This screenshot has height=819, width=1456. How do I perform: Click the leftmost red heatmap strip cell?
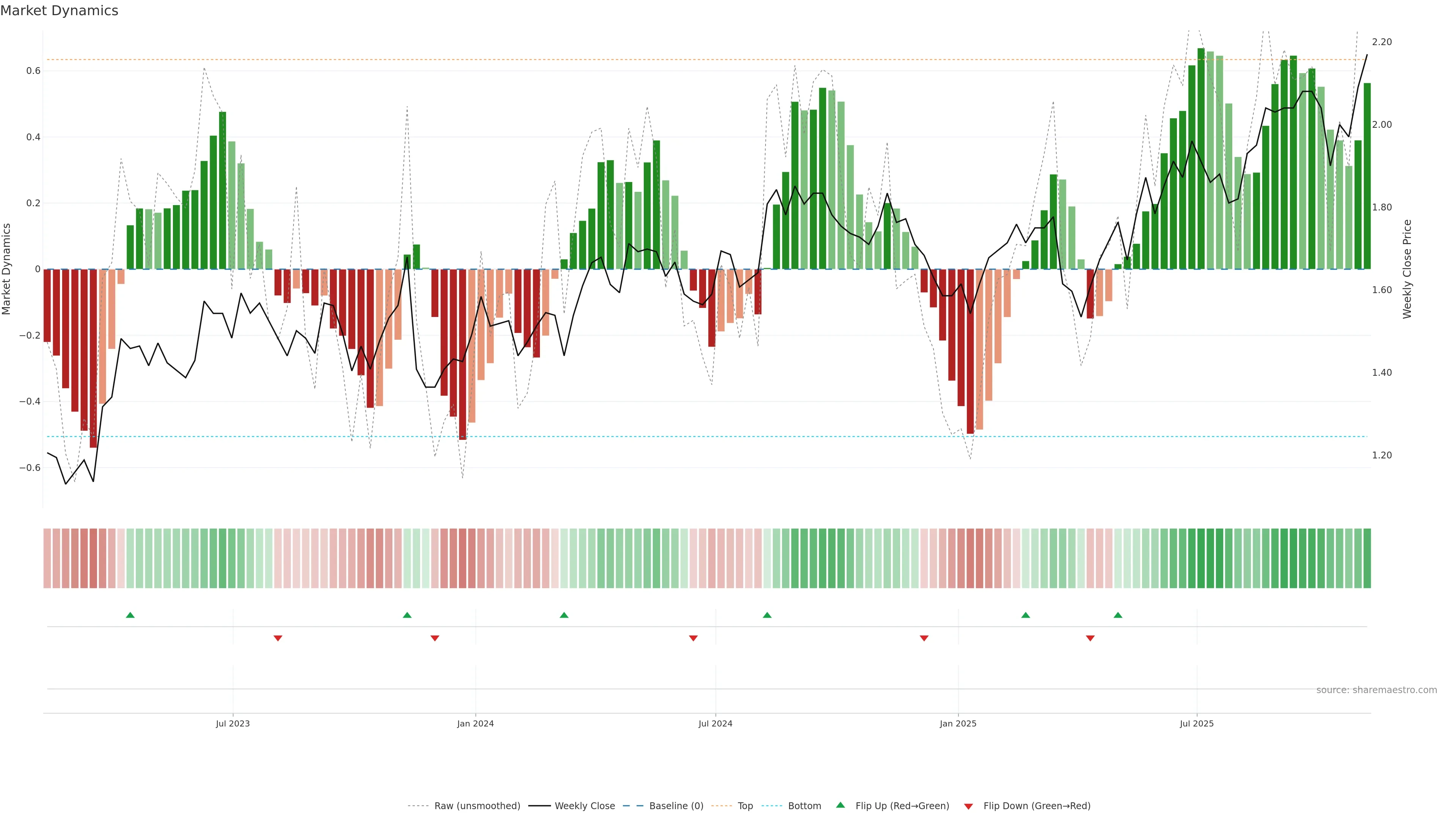pos(47,558)
